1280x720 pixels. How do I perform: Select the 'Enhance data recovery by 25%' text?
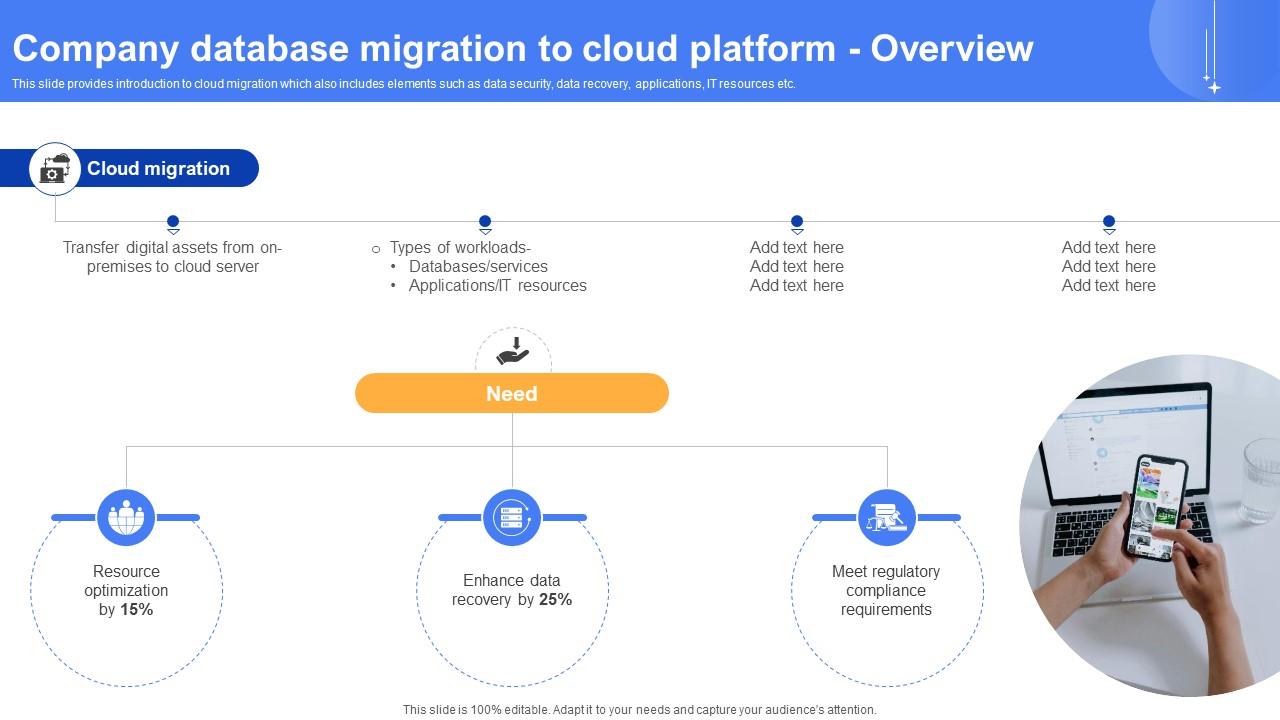512,590
